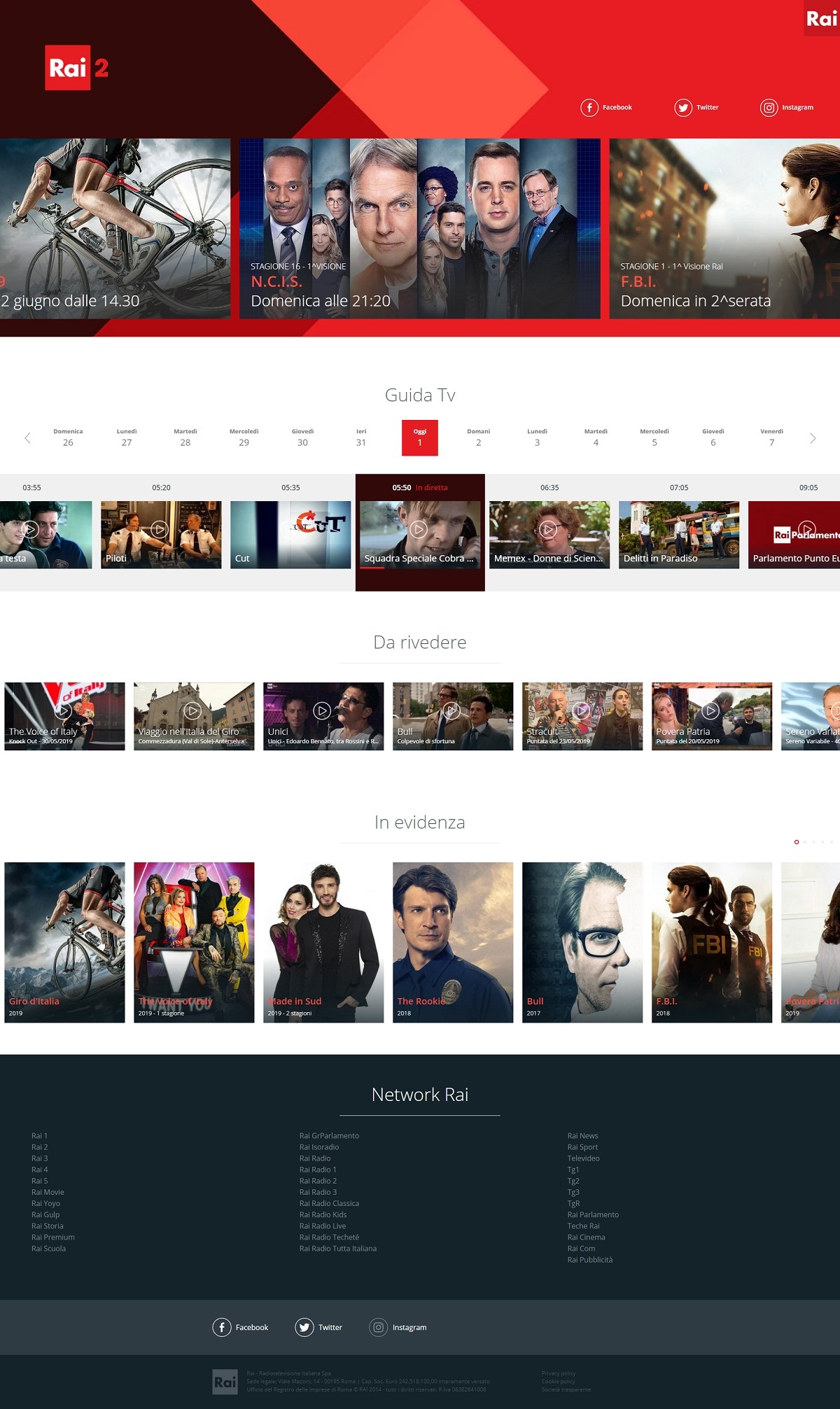Click the footer Twitter icon
This screenshot has height=1409, width=840.
point(304,1327)
